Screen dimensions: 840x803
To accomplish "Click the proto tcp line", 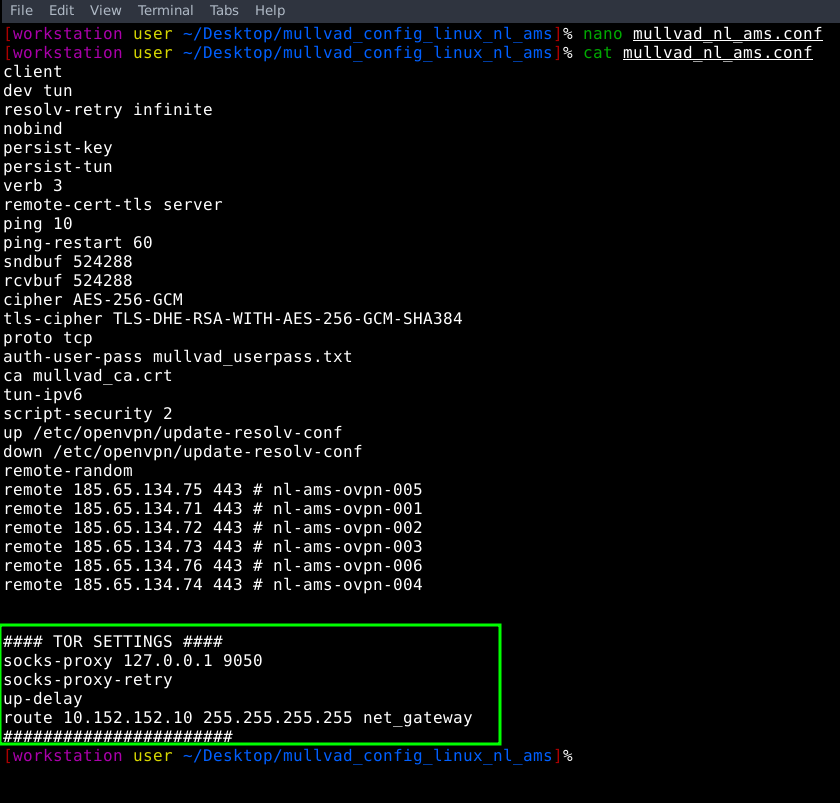I will point(48,338).
